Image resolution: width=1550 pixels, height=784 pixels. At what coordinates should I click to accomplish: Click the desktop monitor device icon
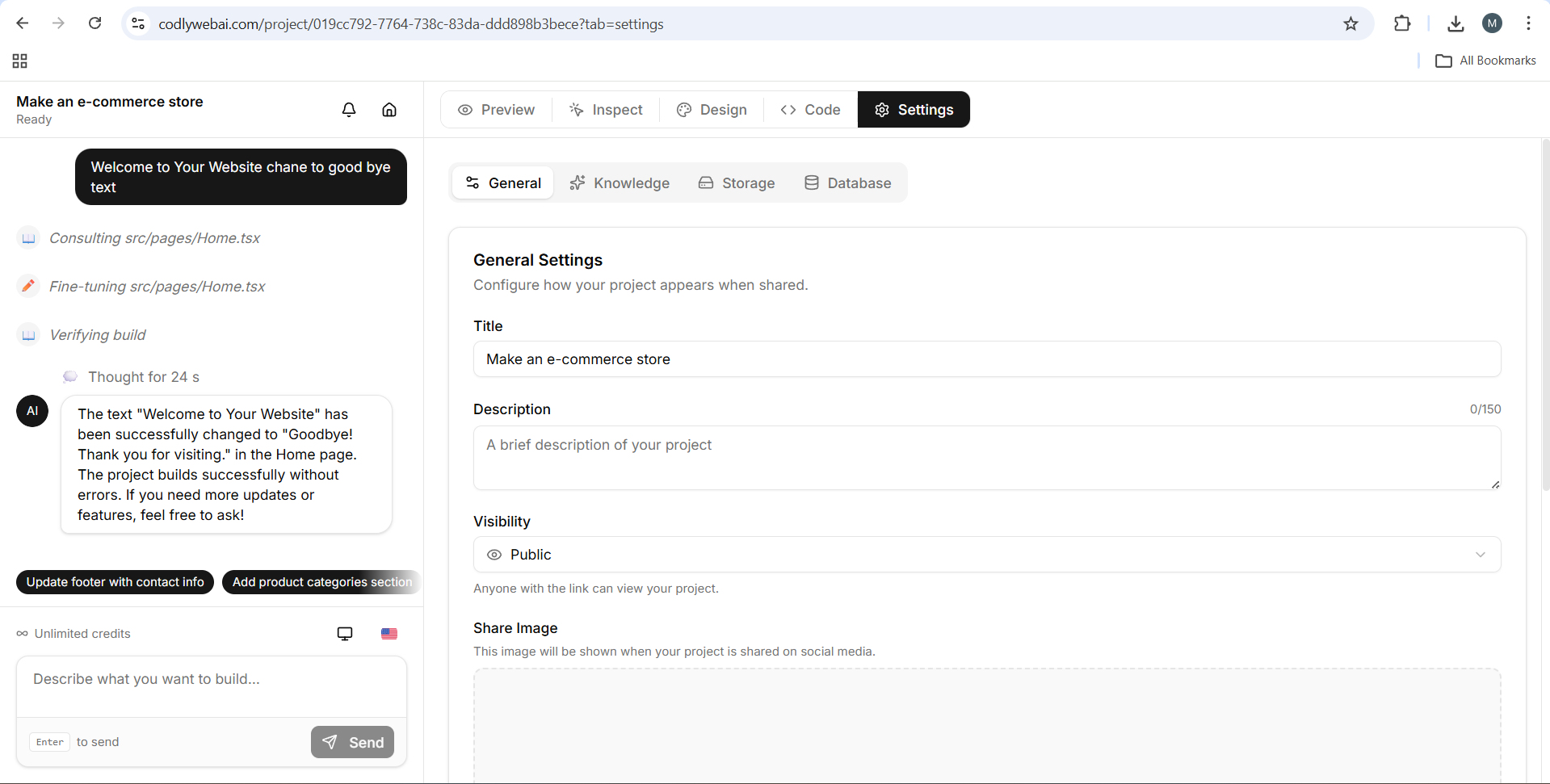(345, 634)
